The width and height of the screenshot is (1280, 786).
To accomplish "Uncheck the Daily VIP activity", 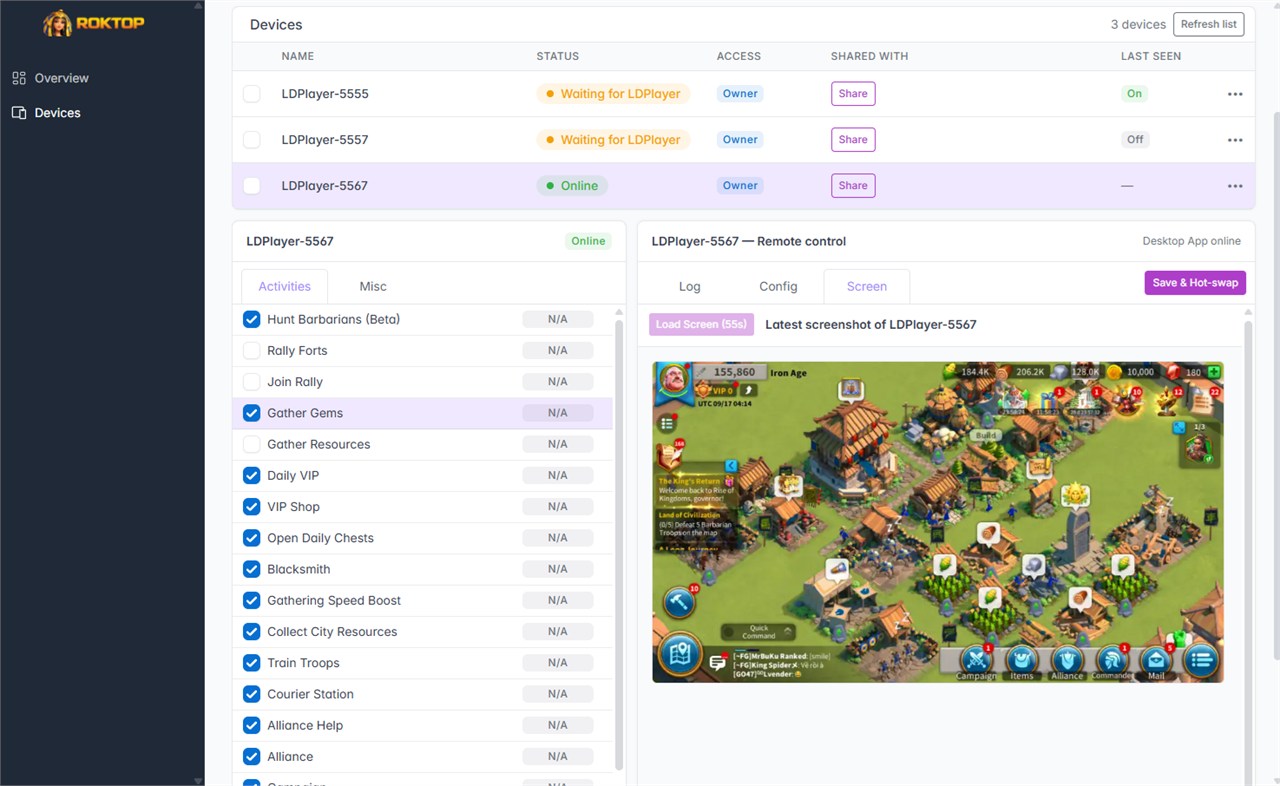I will point(252,476).
